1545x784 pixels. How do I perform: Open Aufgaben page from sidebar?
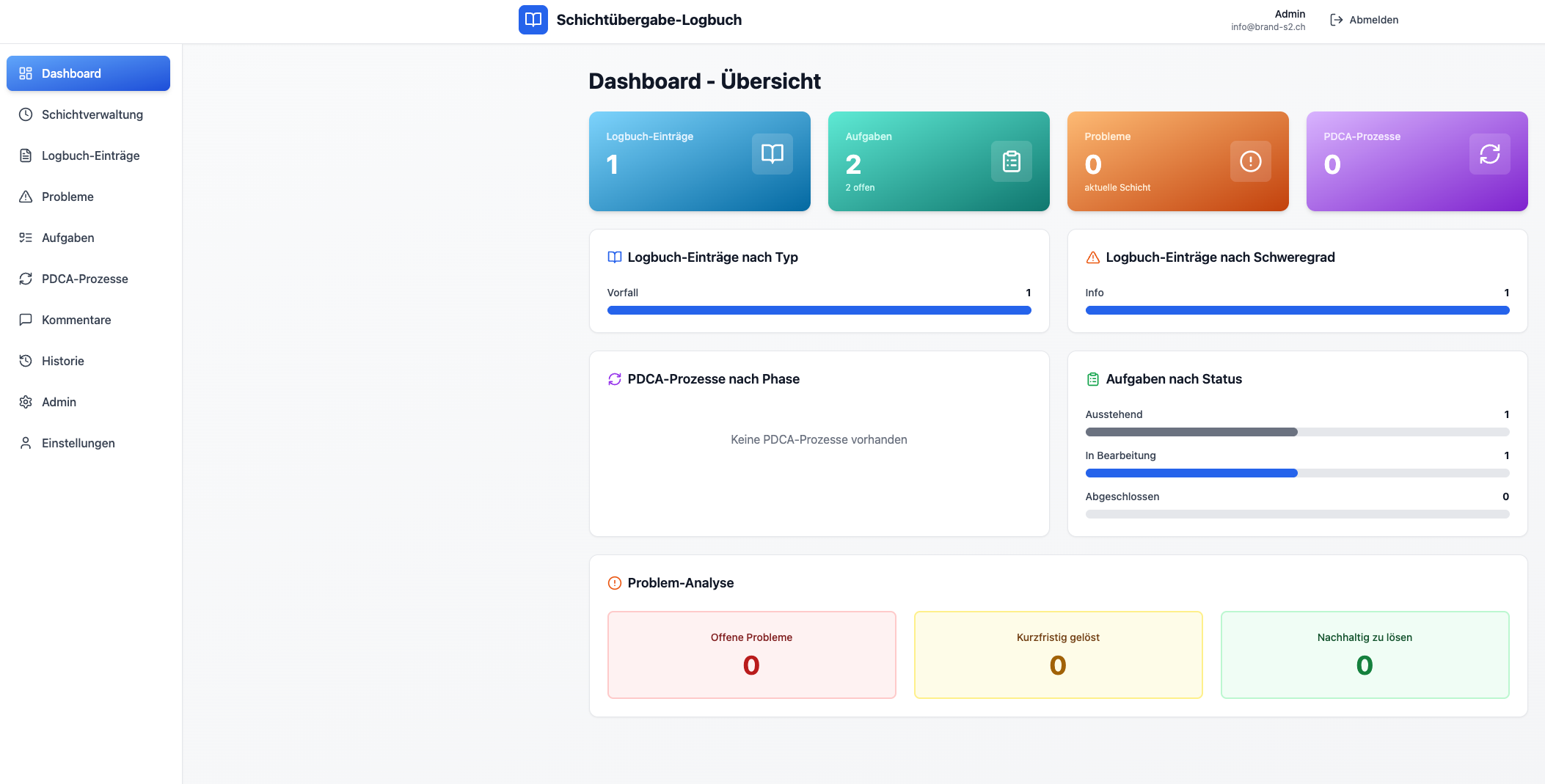(67, 238)
